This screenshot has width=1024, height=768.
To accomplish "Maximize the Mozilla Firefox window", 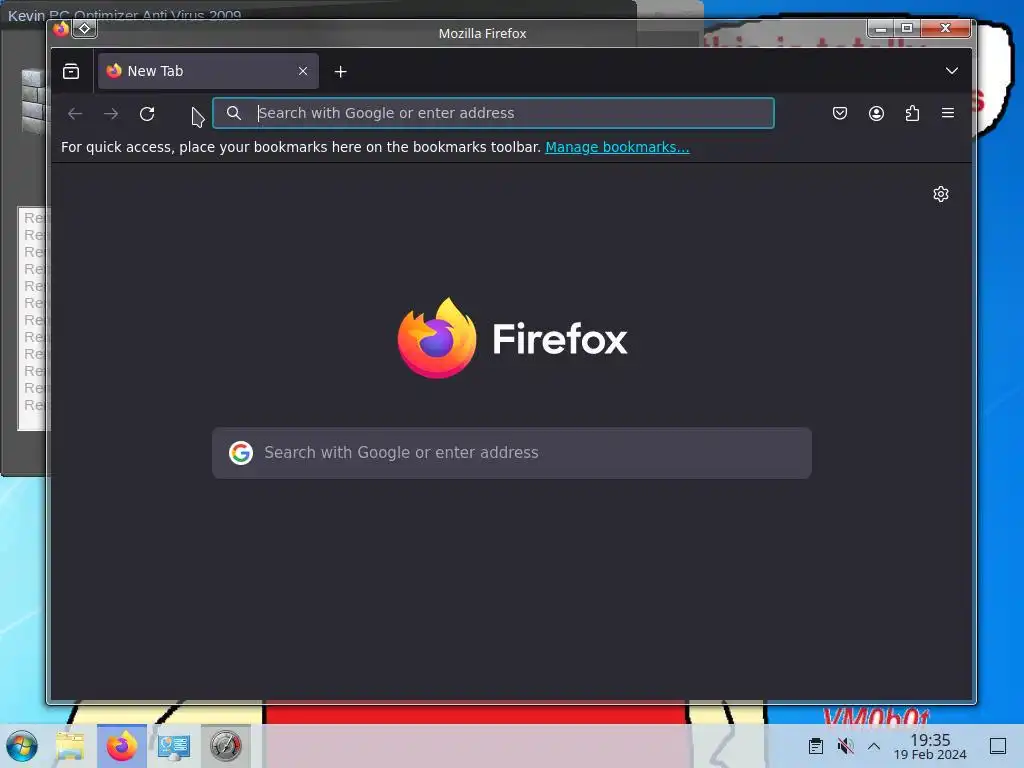I will (x=907, y=28).
